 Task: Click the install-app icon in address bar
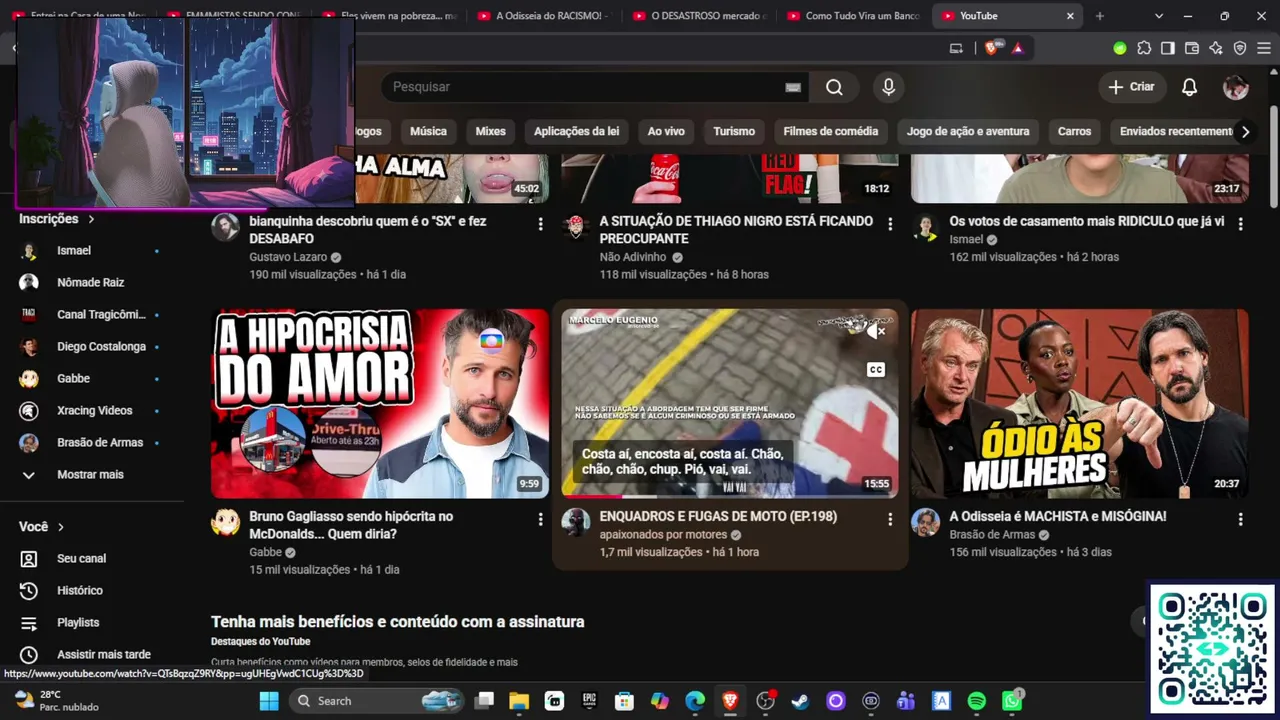[956, 48]
